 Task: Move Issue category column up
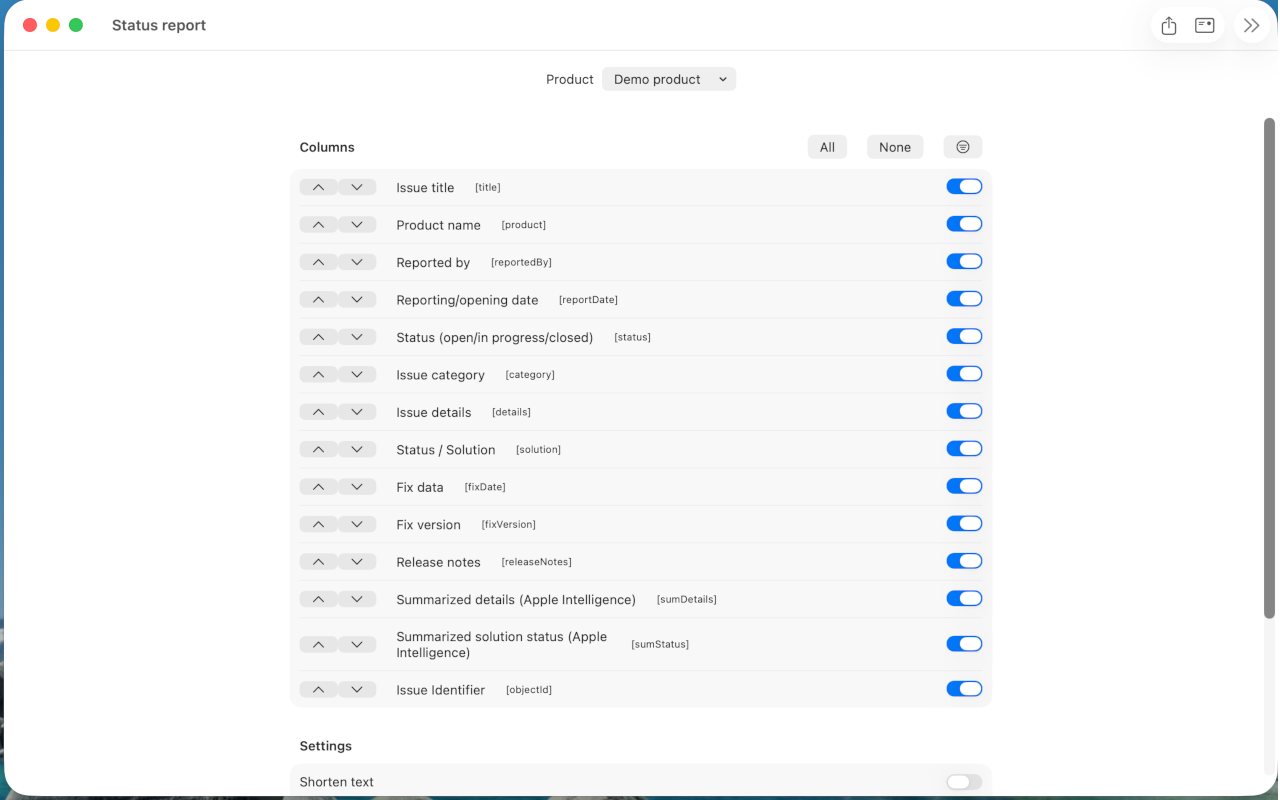click(318, 374)
